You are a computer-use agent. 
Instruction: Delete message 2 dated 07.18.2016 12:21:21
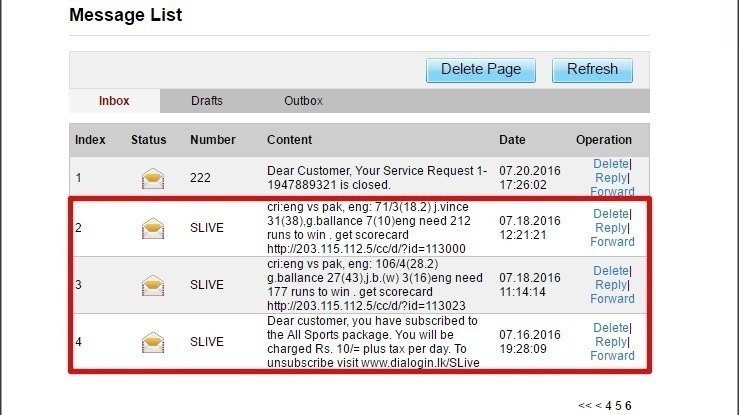coord(610,214)
